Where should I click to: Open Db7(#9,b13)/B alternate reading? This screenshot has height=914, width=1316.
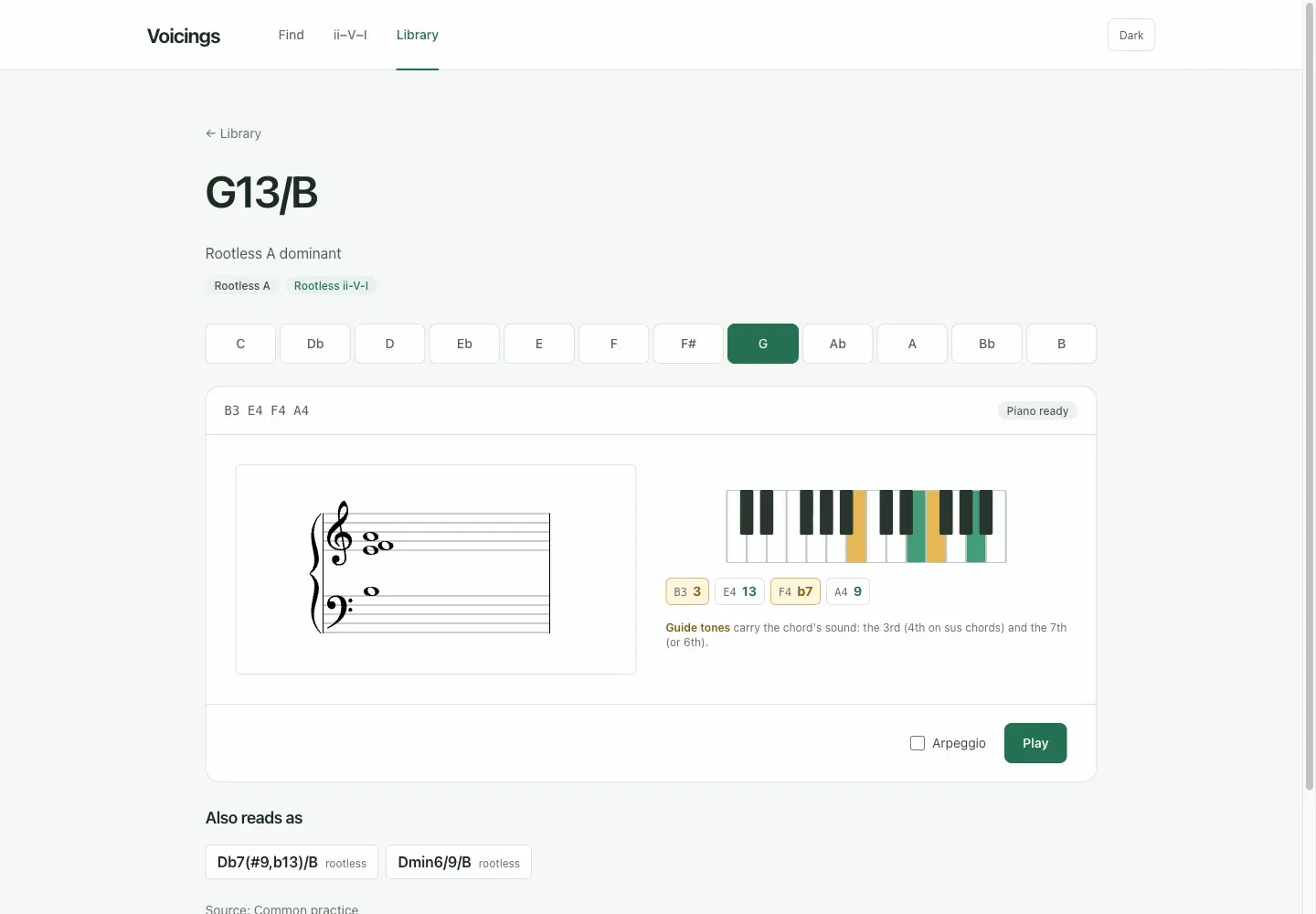click(x=292, y=862)
